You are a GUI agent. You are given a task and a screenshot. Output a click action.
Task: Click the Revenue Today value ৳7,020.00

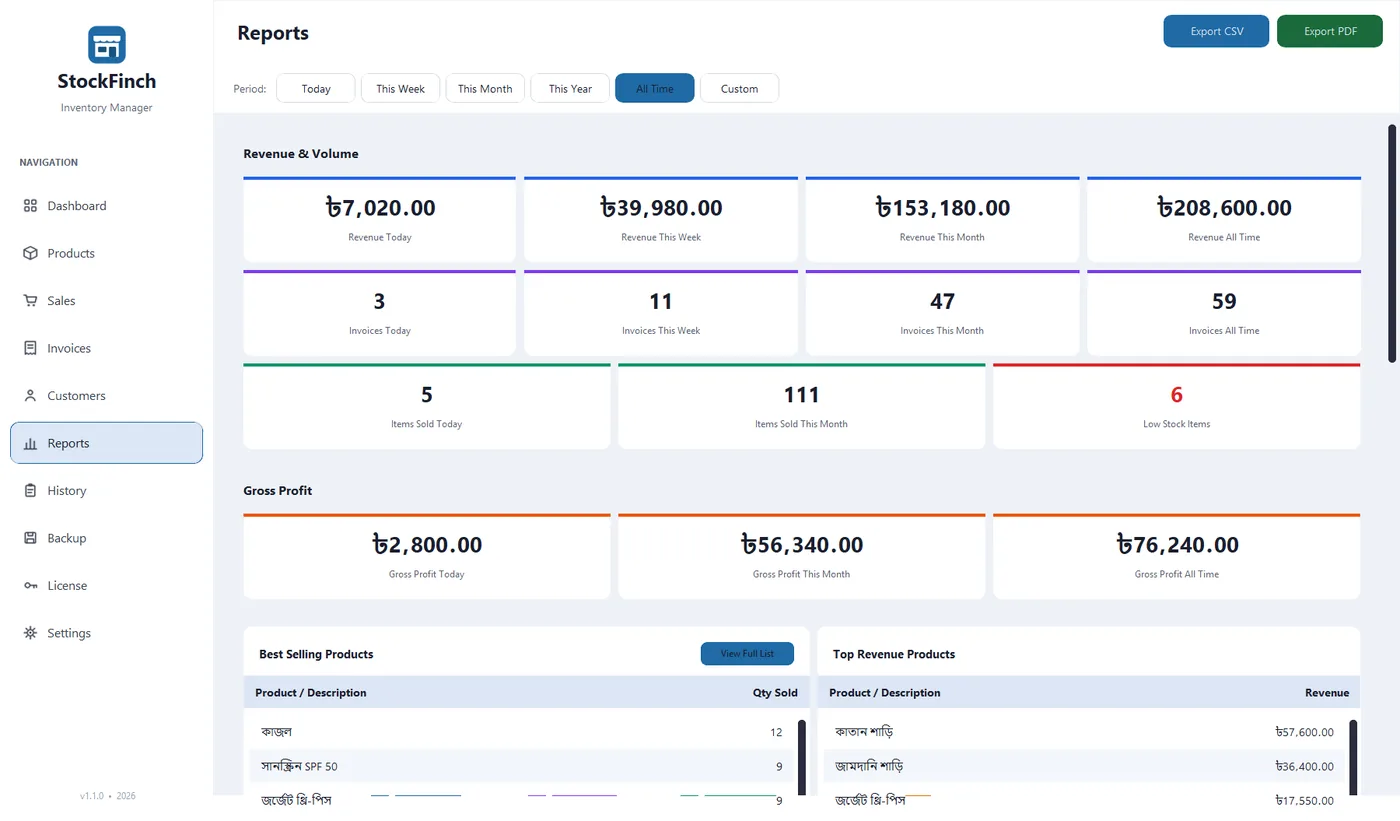380,208
